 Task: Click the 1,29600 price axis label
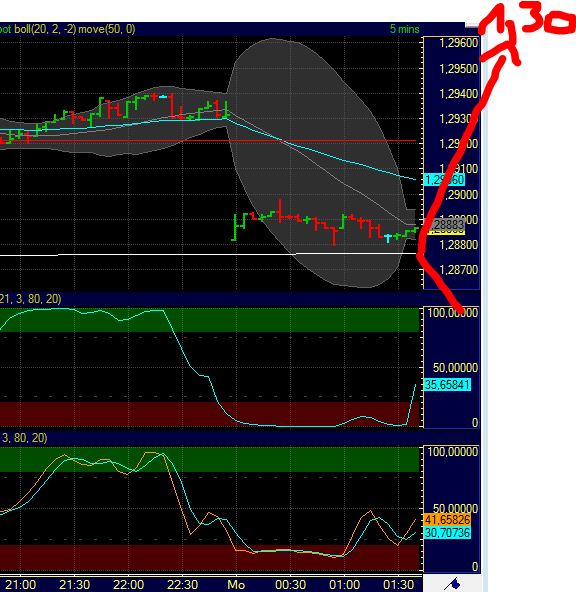(459, 43)
